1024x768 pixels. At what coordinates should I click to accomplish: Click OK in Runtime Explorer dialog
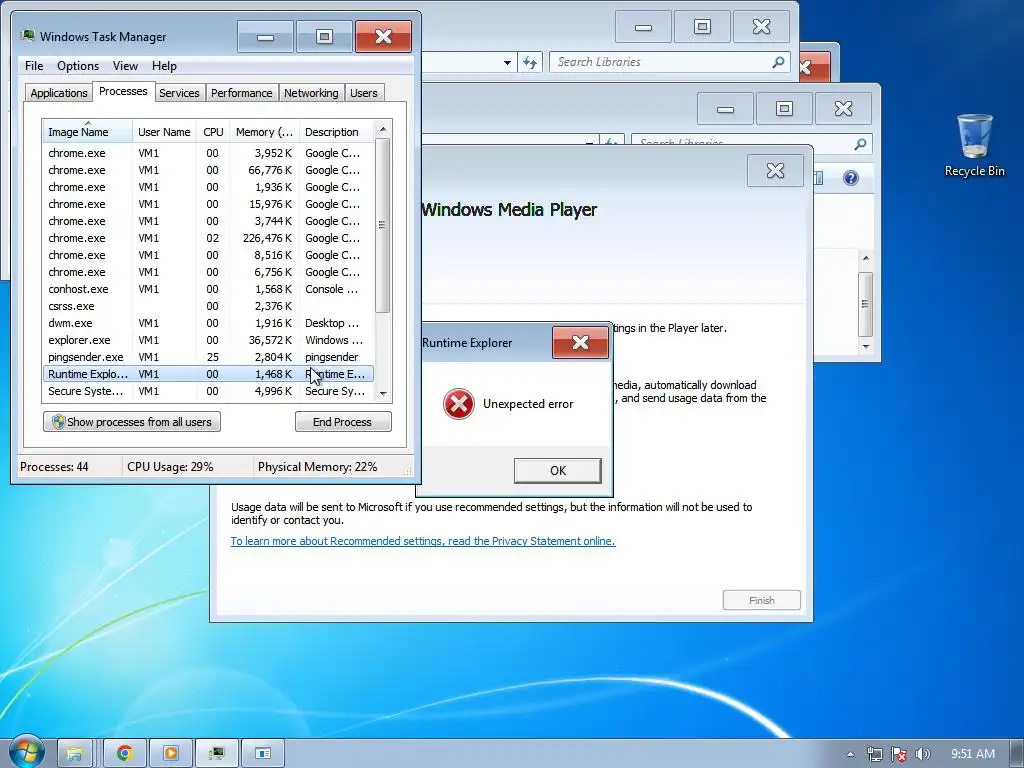pos(558,470)
